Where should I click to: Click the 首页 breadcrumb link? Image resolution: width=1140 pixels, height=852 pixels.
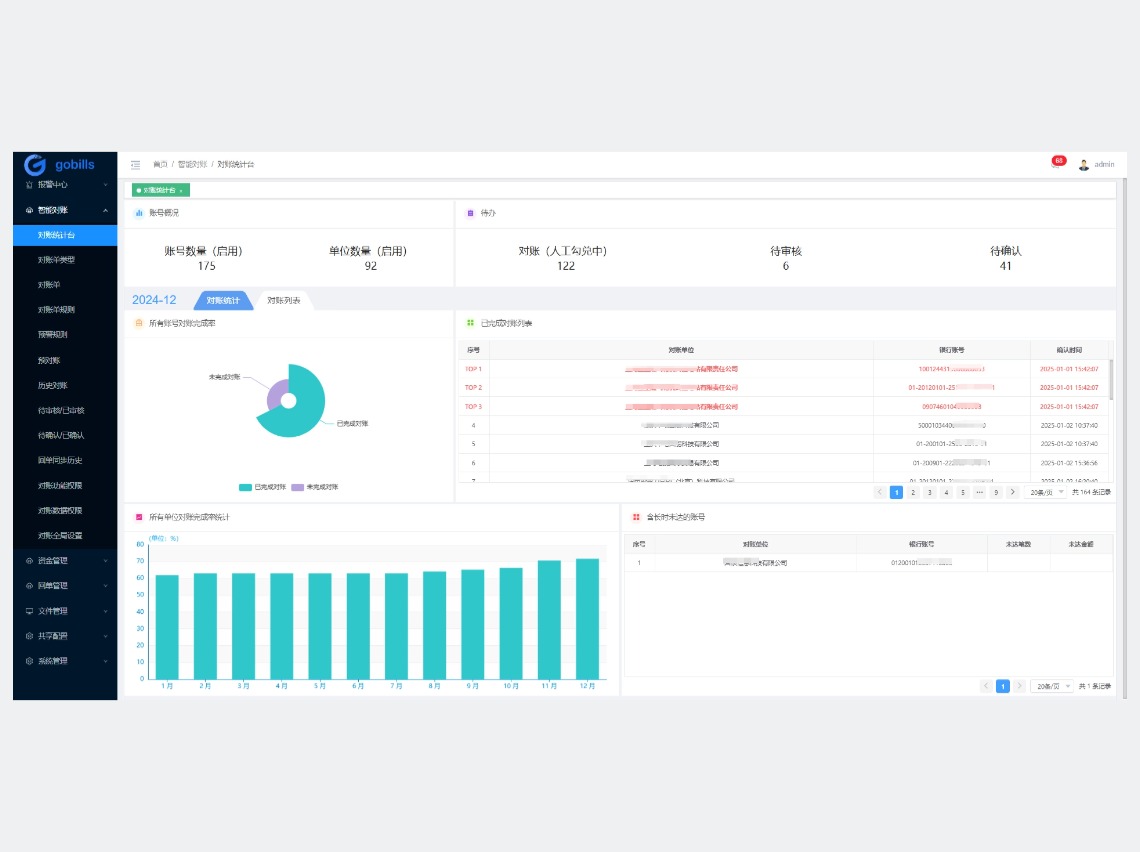click(160, 164)
